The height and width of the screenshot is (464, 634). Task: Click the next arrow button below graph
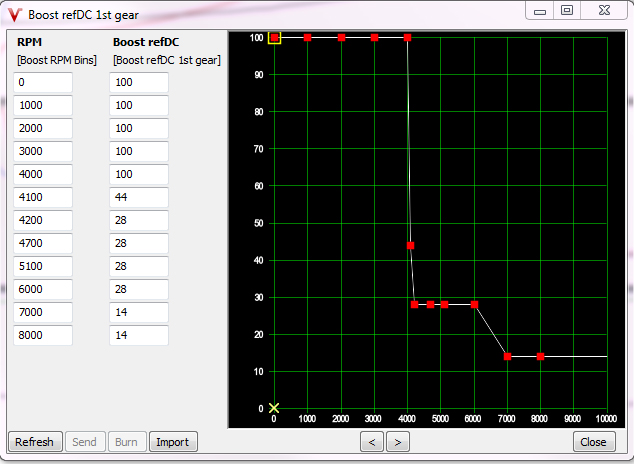tap(397, 442)
